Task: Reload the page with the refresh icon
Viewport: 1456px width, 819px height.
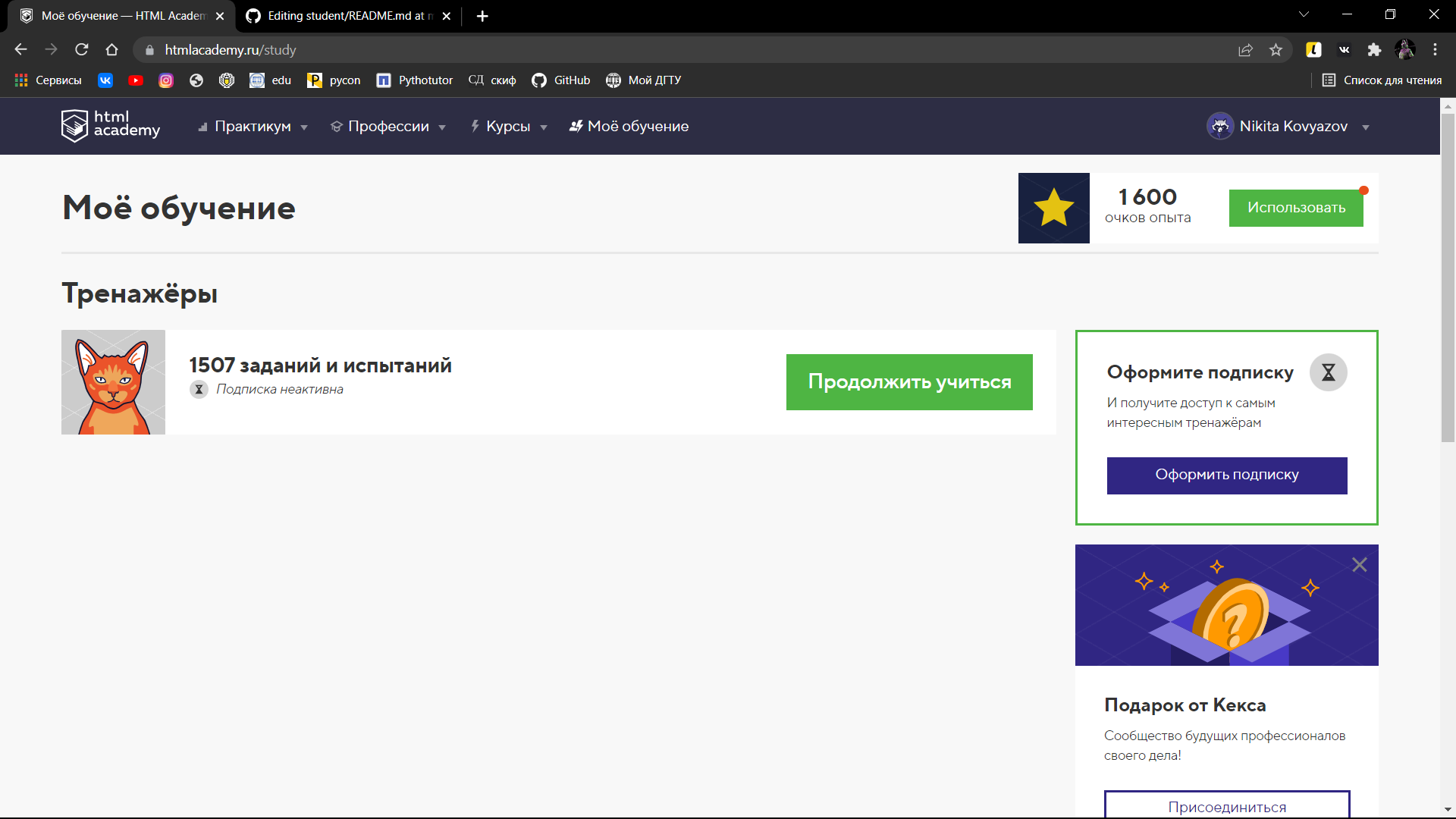Action: point(81,49)
